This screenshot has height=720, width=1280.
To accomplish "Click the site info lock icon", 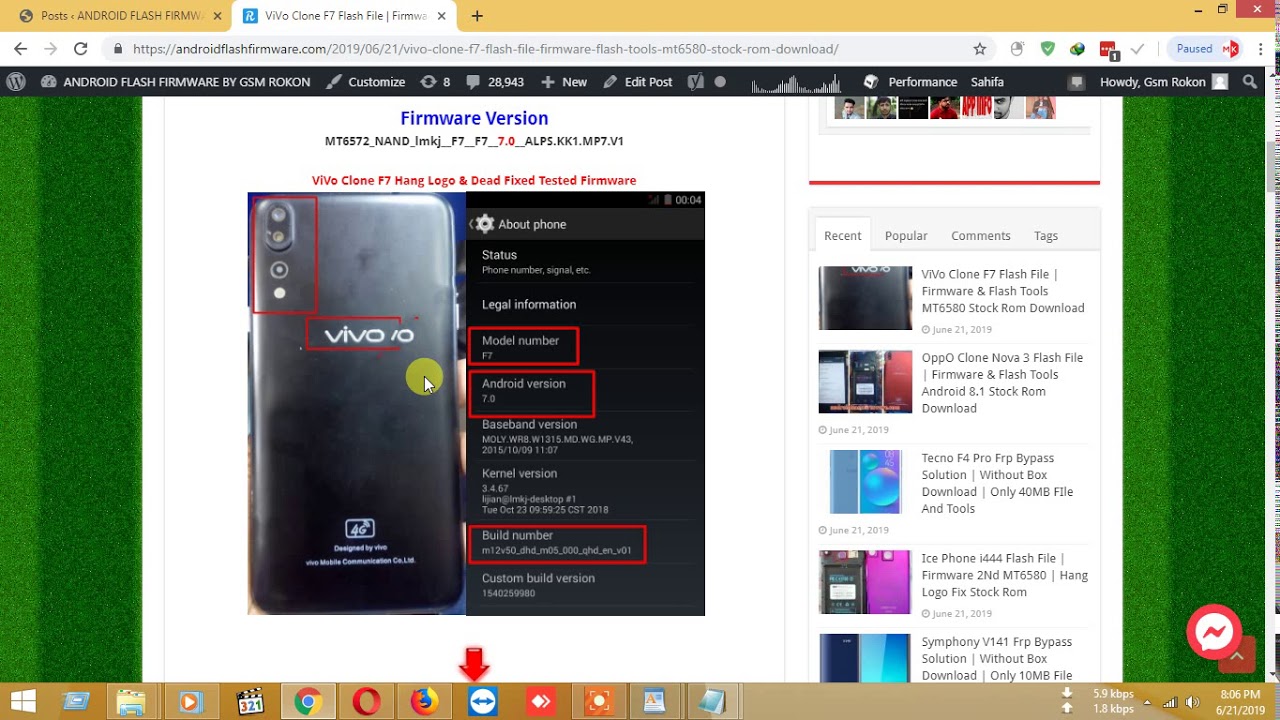I will click(118, 48).
